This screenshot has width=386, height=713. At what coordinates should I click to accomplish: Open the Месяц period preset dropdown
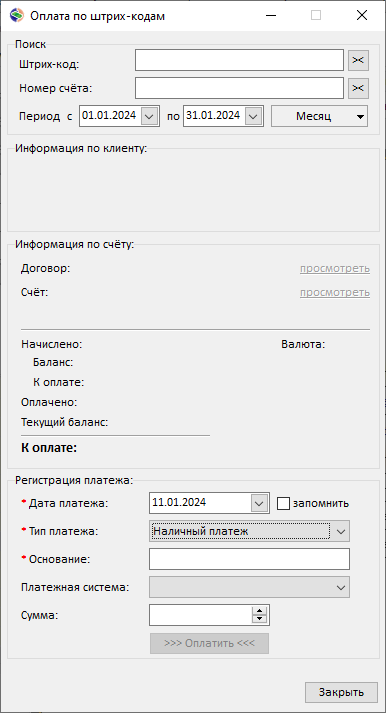pyautogui.click(x=319, y=116)
